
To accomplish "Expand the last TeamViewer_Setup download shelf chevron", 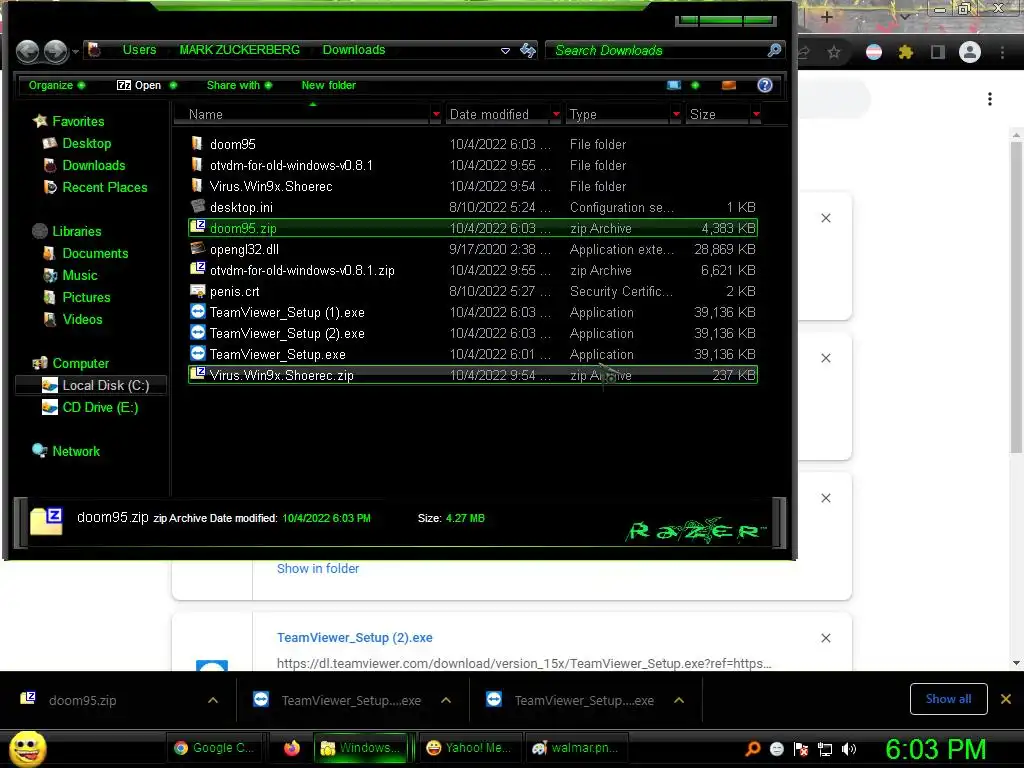I will point(679,700).
